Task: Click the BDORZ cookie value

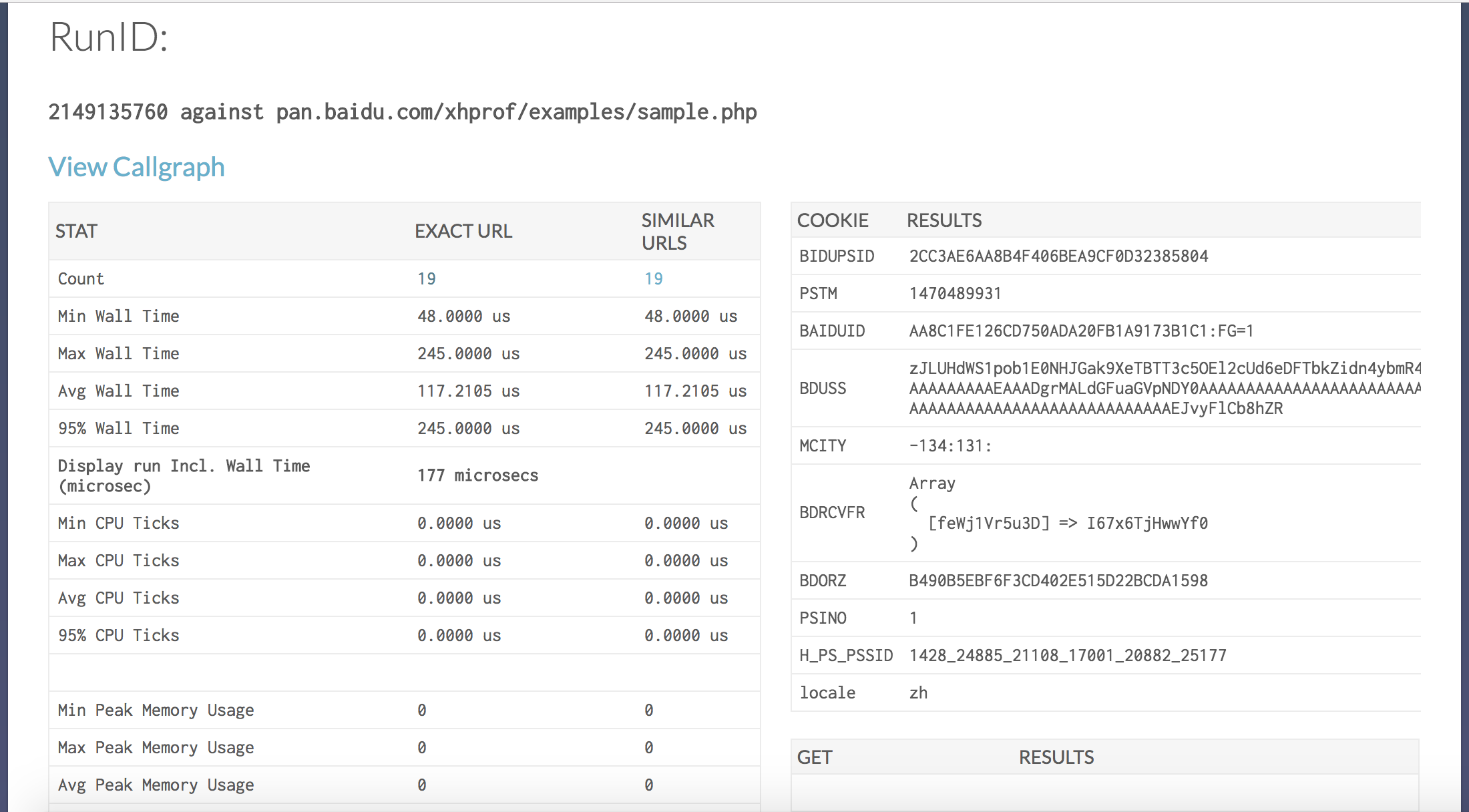Action: click(1058, 580)
